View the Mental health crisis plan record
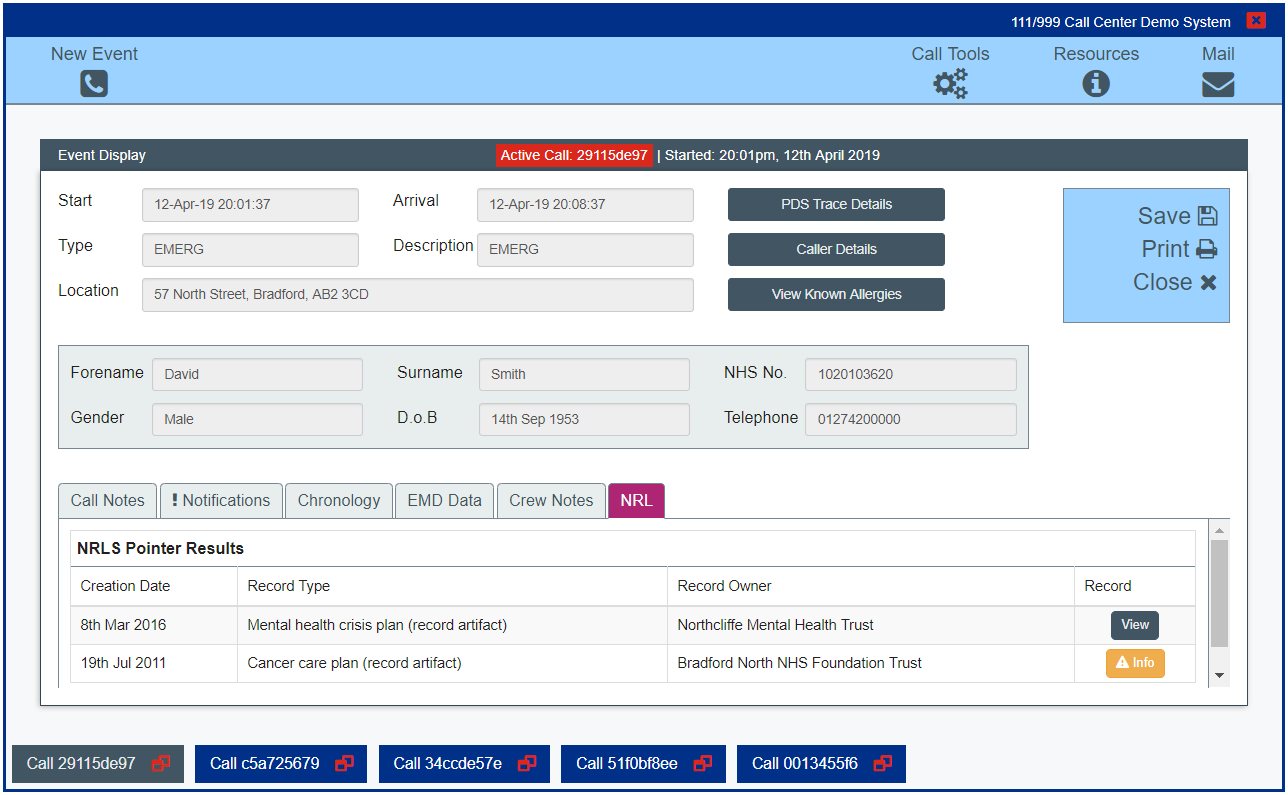 point(1135,625)
